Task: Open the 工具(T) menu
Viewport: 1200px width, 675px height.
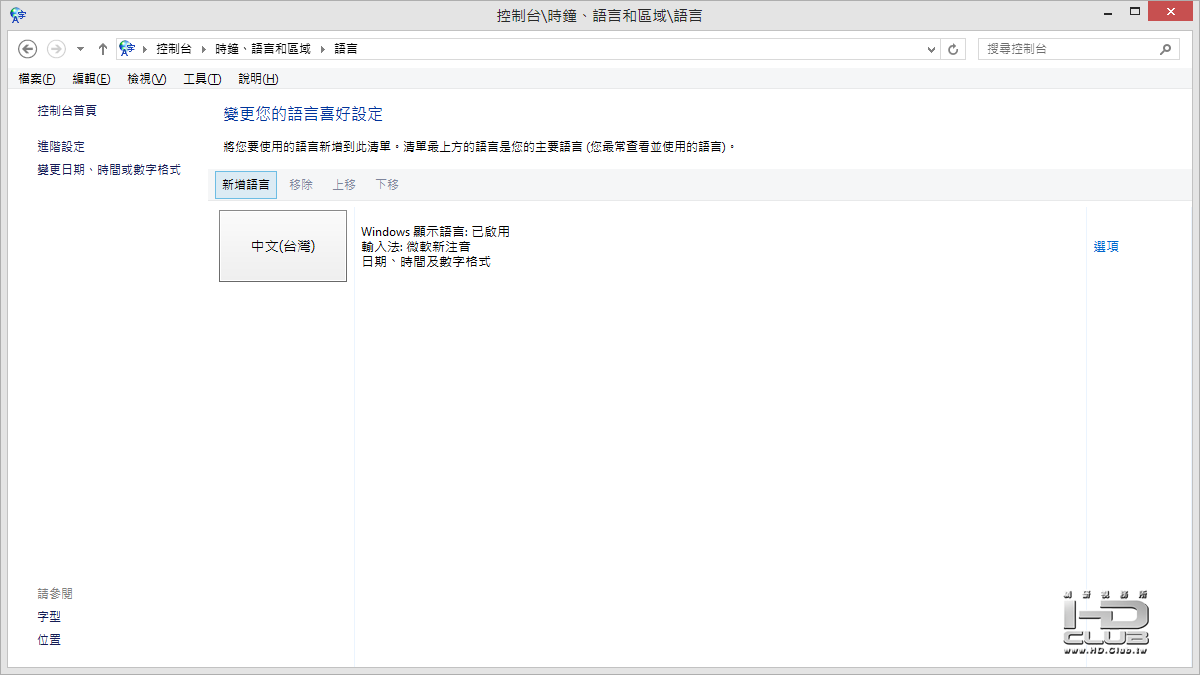Action: click(202, 79)
